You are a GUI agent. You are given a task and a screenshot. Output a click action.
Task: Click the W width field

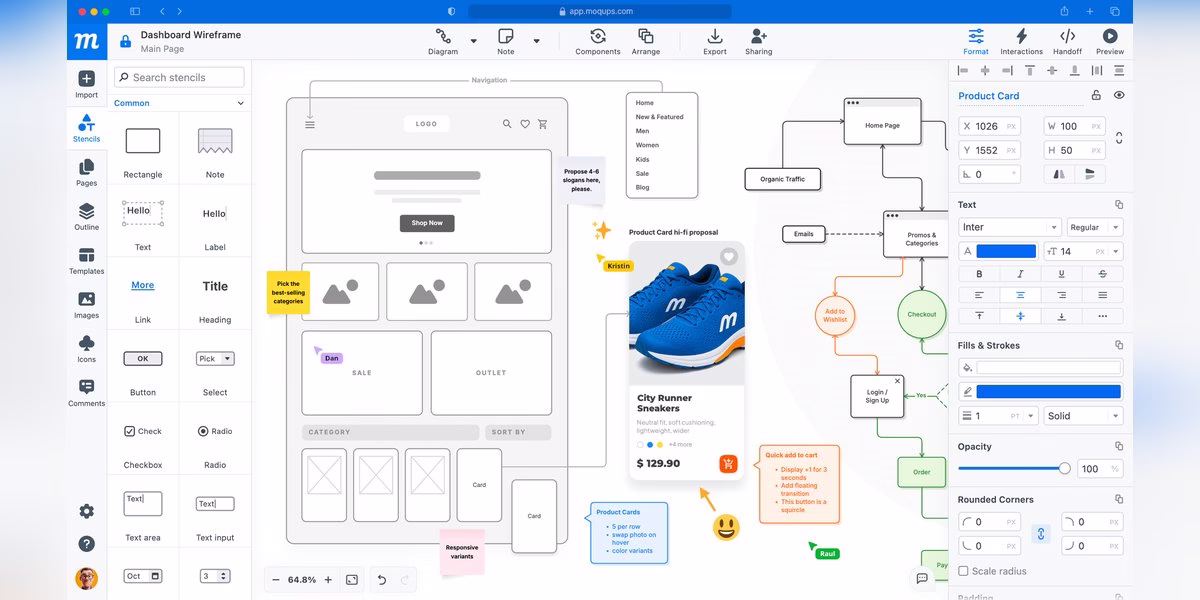[x=1075, y=126]
